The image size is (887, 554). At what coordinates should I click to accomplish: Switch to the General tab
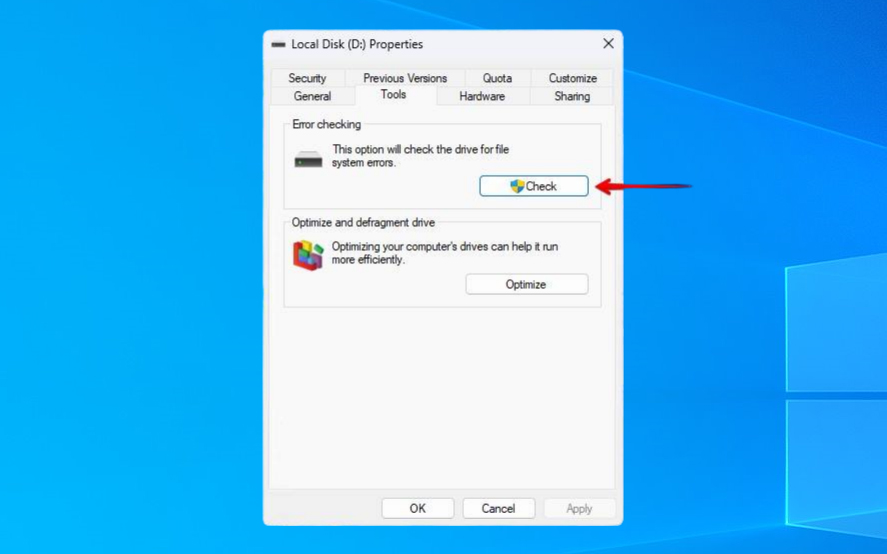tap(312, 96)
